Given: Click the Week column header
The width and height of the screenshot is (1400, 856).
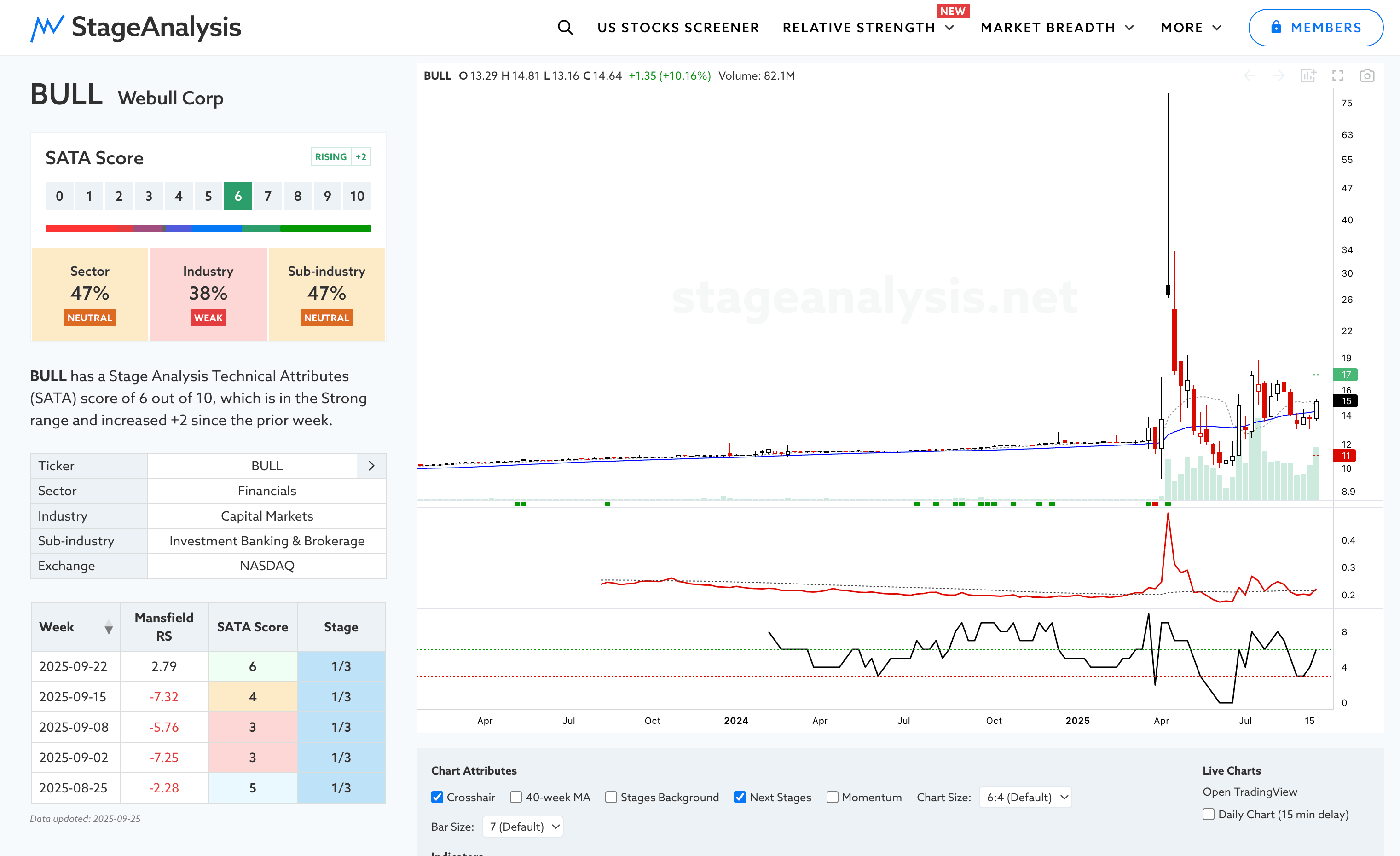Looking at the screenshot, I should tap(75, 627).
